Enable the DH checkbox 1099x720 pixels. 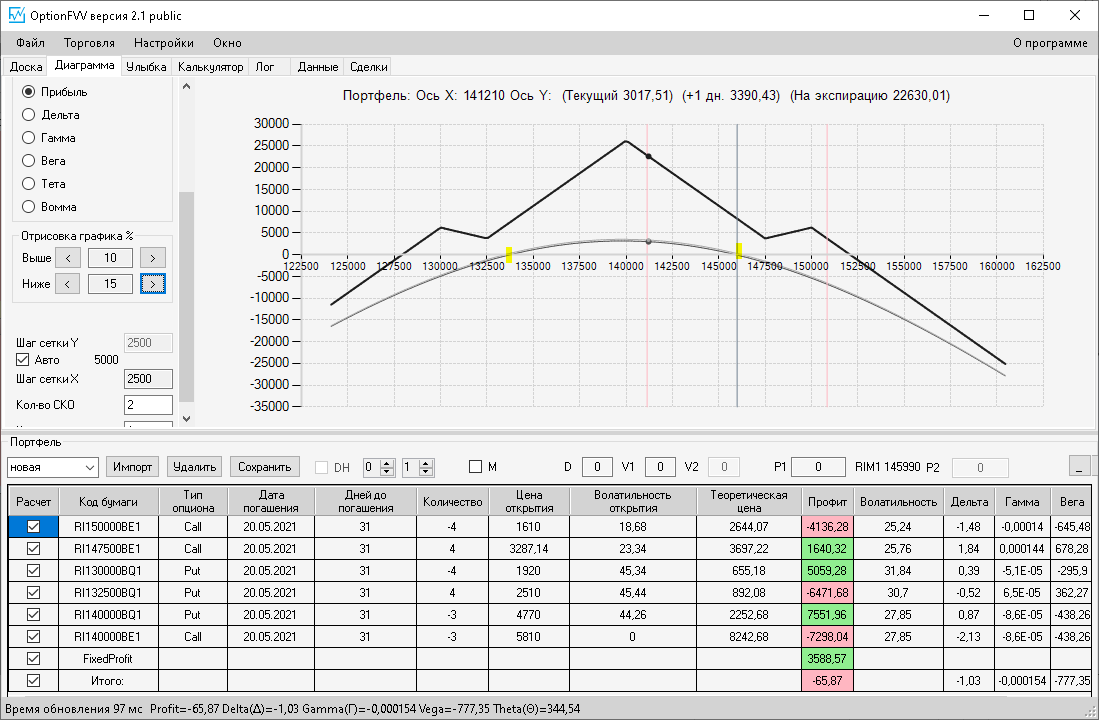(322, 467)
